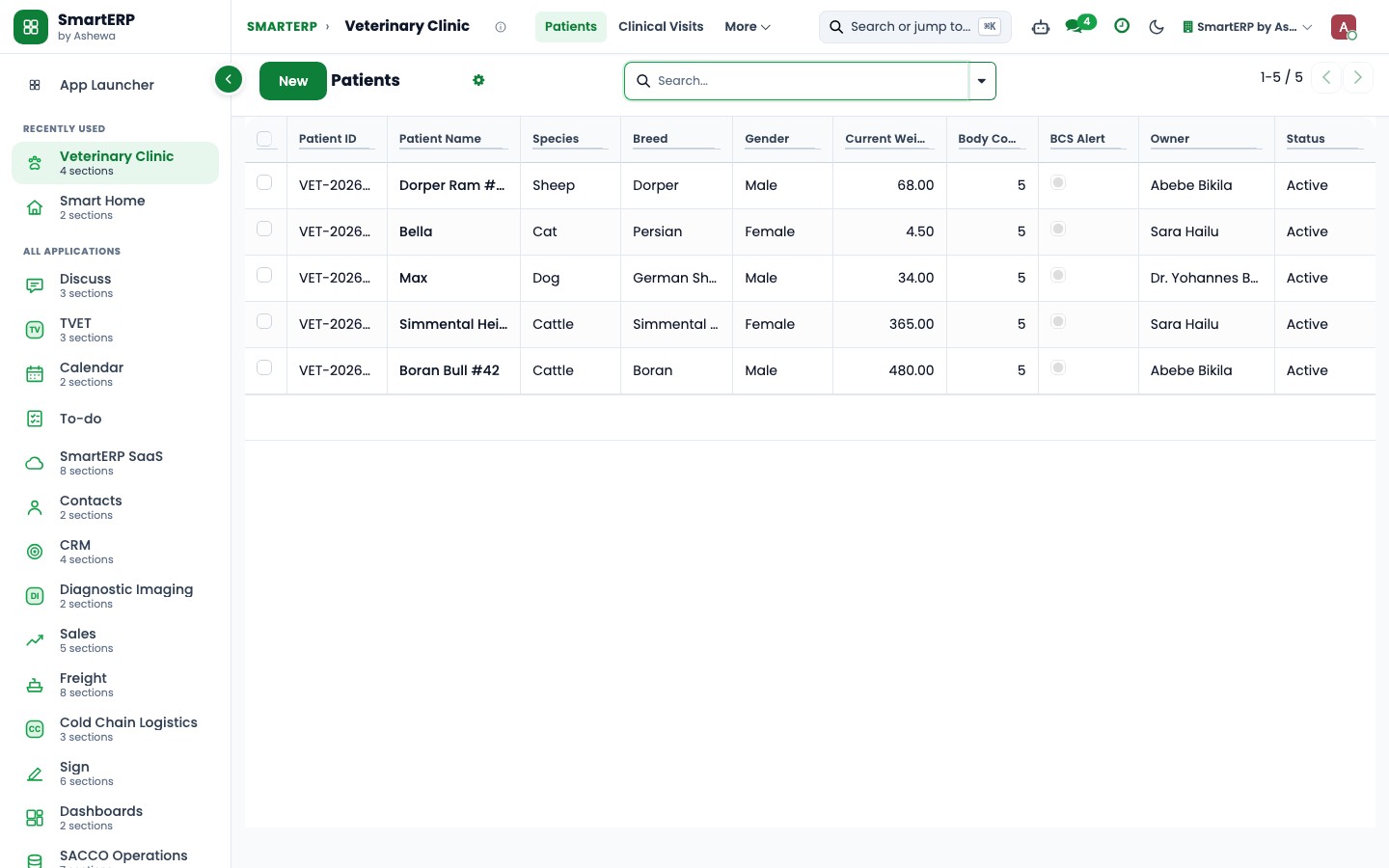Toggle BCS Alert for Bella row
The width and height of the screenshot is (1389, 868).
1058,229
